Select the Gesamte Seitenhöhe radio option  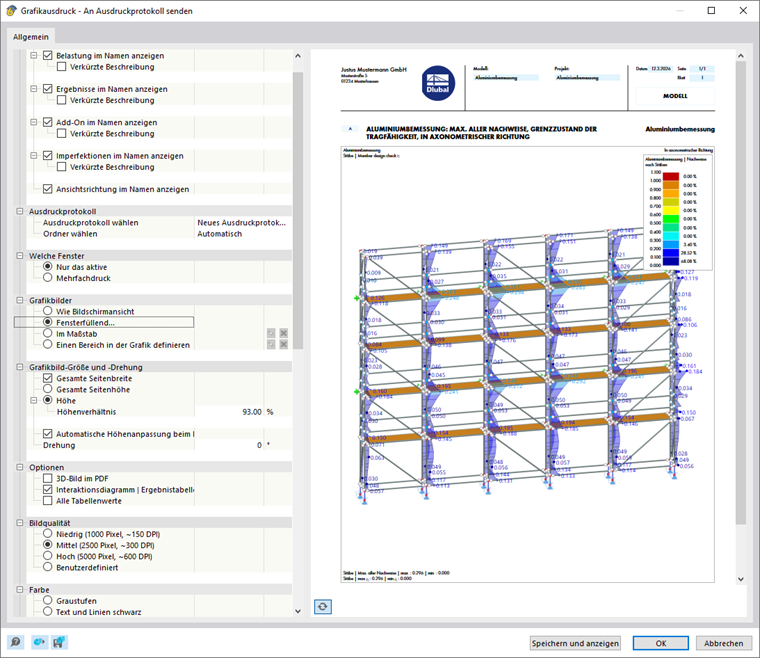(48, 389)
